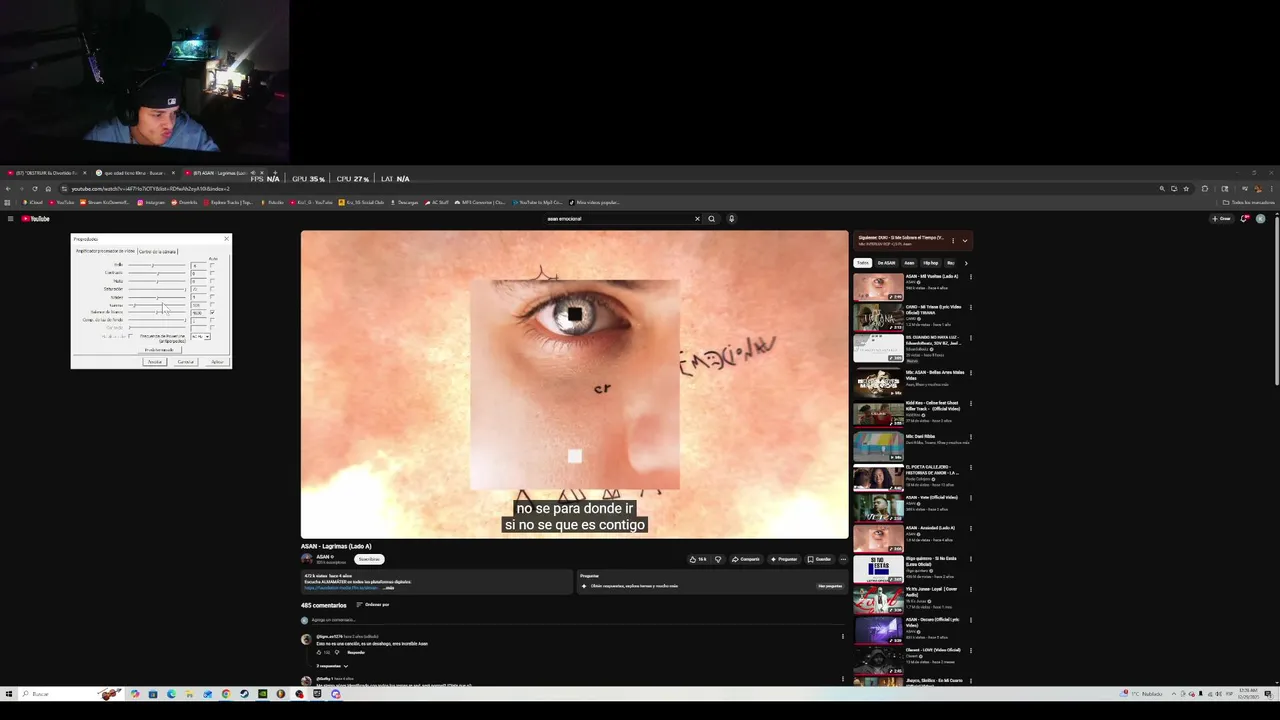
Task: Switch to Amplificador procesador de vídeo tab
Action: (x=106, y=251)
